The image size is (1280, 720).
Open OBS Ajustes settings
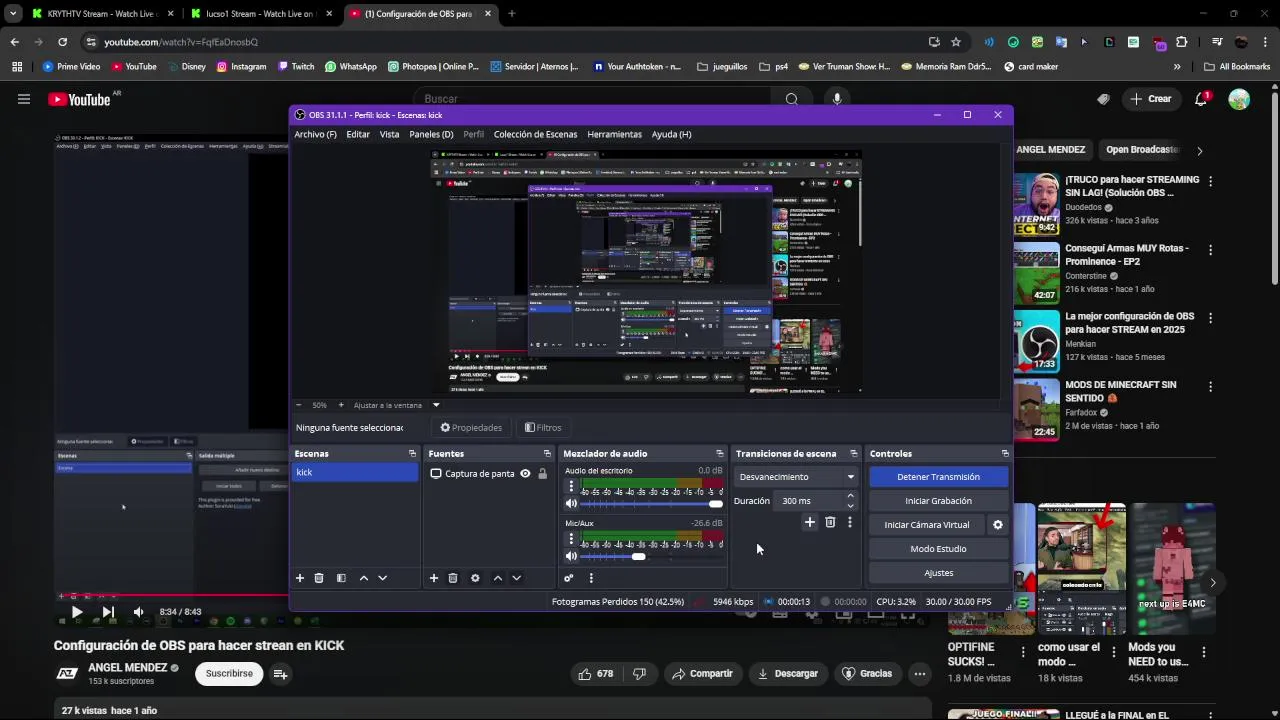[x=938, y=573]
